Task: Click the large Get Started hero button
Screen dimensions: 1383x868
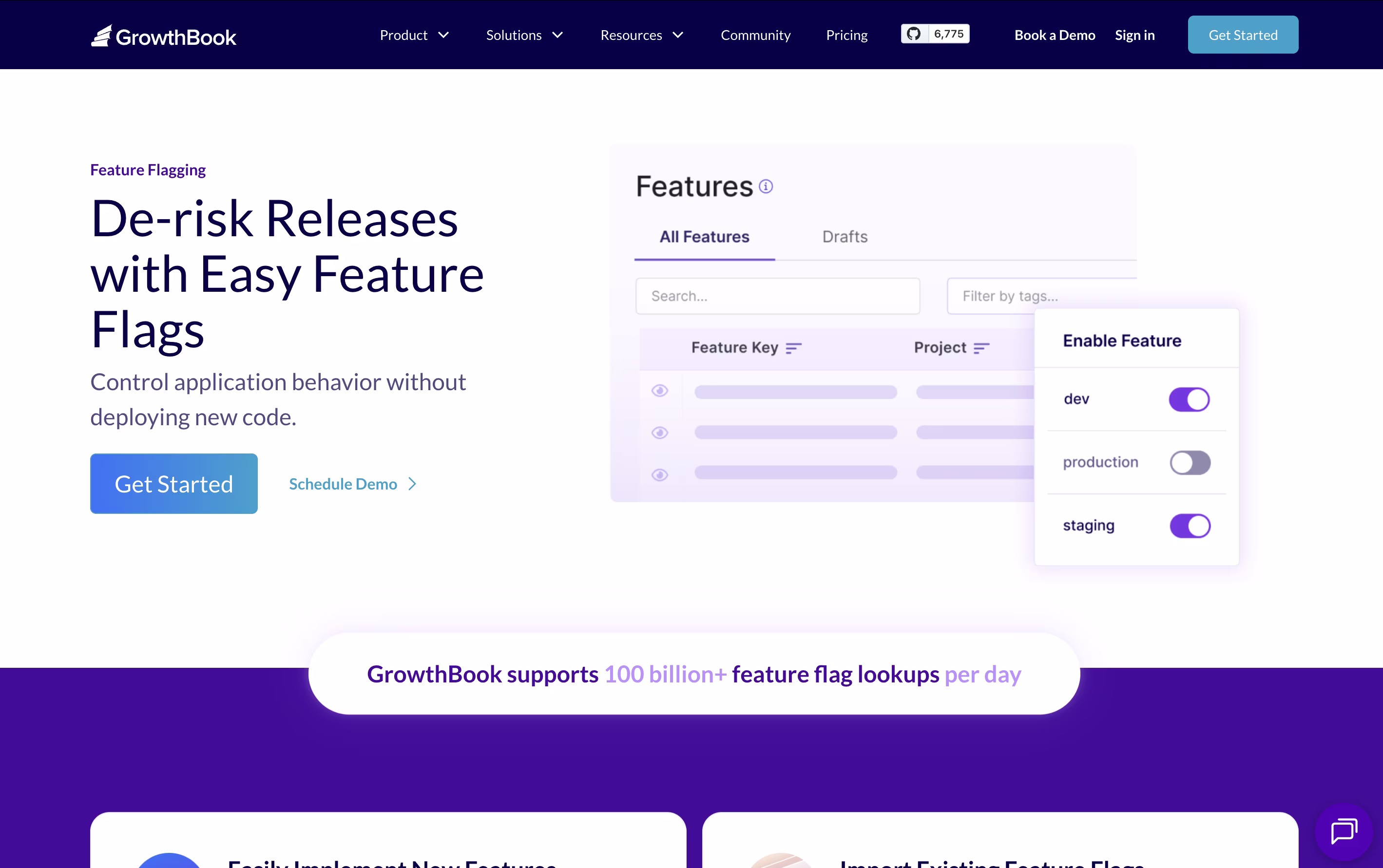Action: pyautogui.click(x=174, y=483)
